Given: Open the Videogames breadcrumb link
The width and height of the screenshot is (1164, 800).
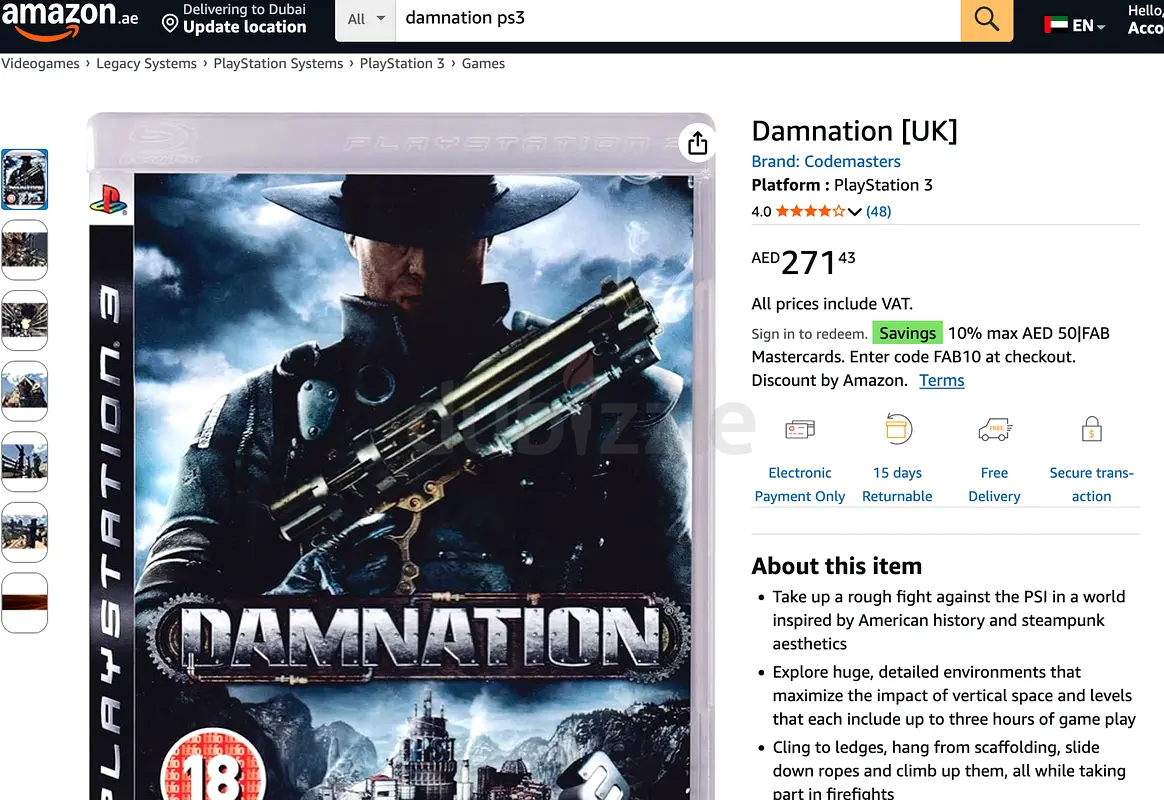Looking at the screenshot, I should 40,64.
